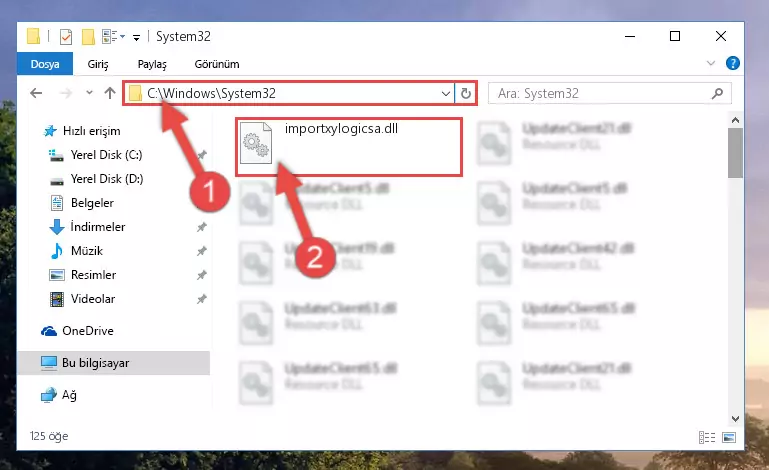
Task: Click the Properties checkmark icon in title bar
Action: [x=66, y=37]
